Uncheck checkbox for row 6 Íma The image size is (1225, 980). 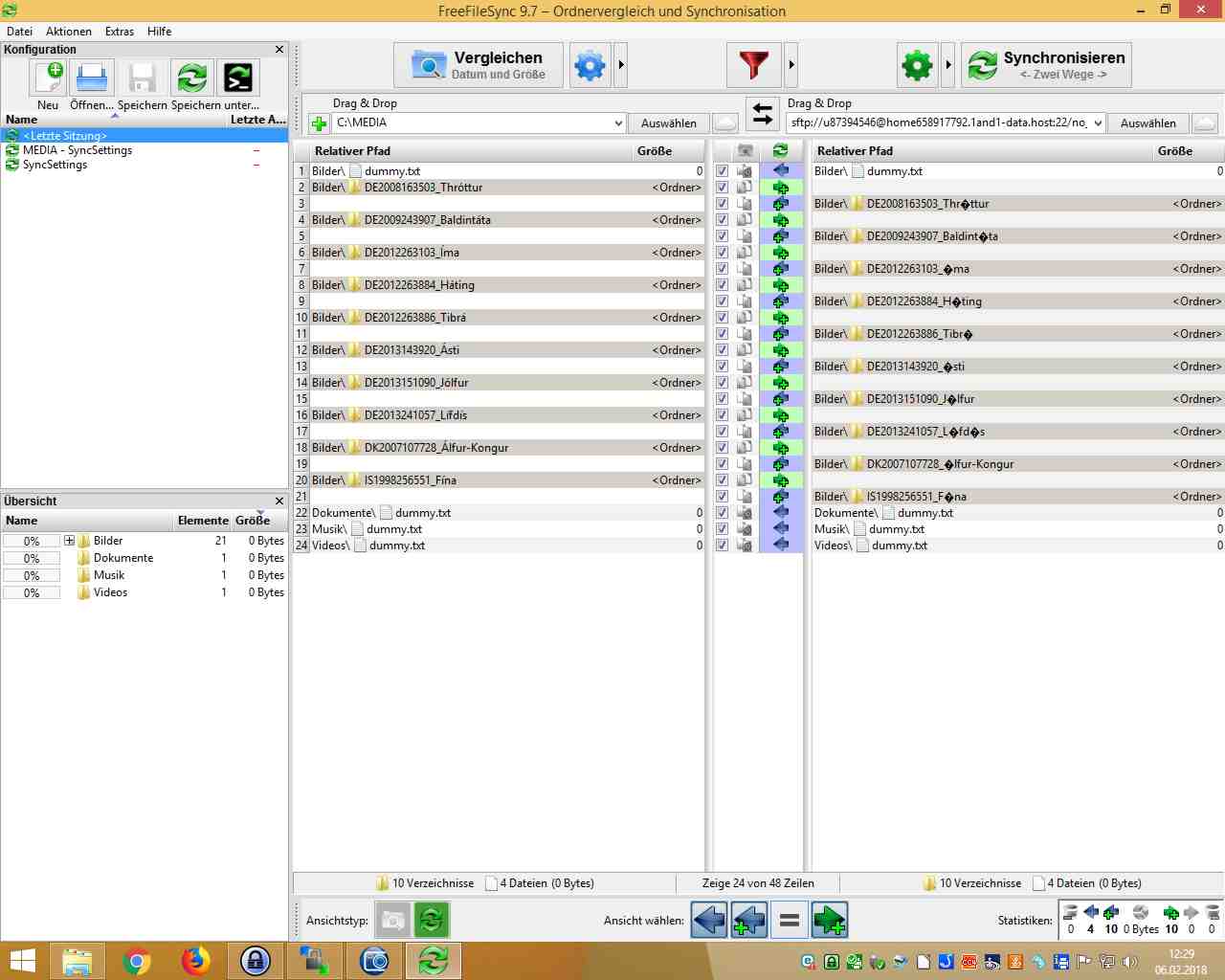723,253
